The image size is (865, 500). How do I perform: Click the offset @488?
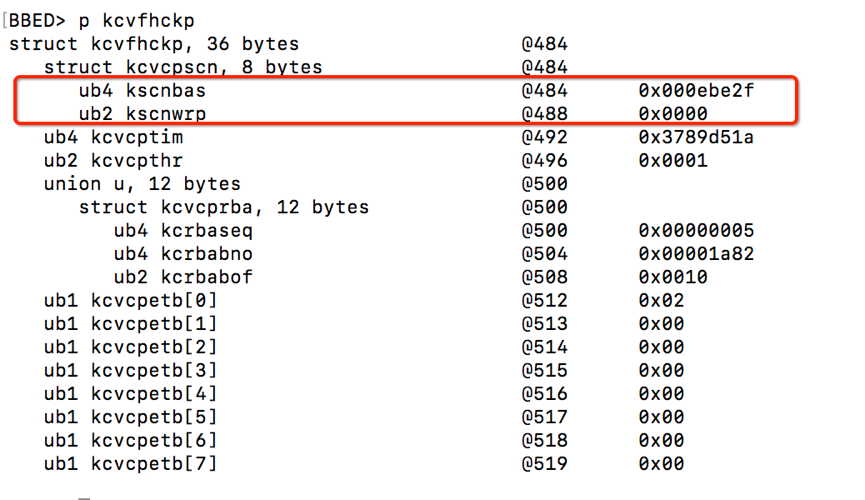pyautogui.click(x=544, y=114)
